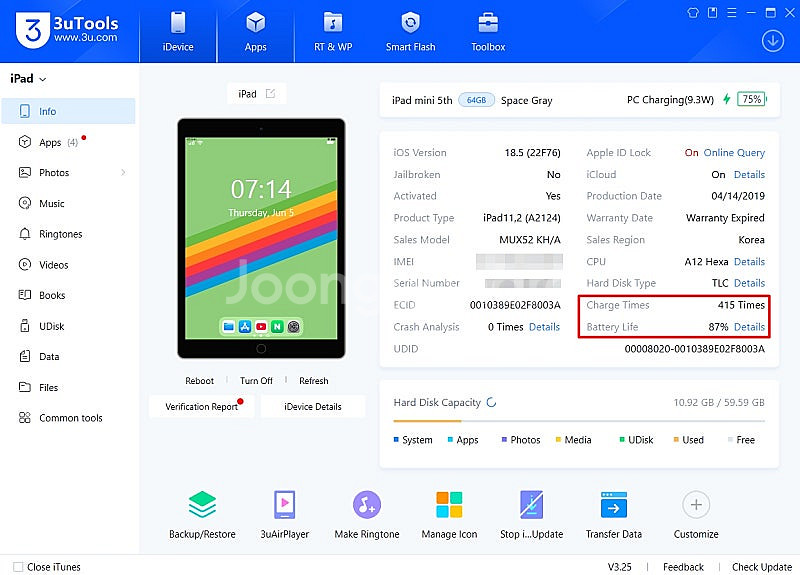This screenshot has width=800, height=575.
Task: Open Files in the sidebar
Action: point(68,387)
